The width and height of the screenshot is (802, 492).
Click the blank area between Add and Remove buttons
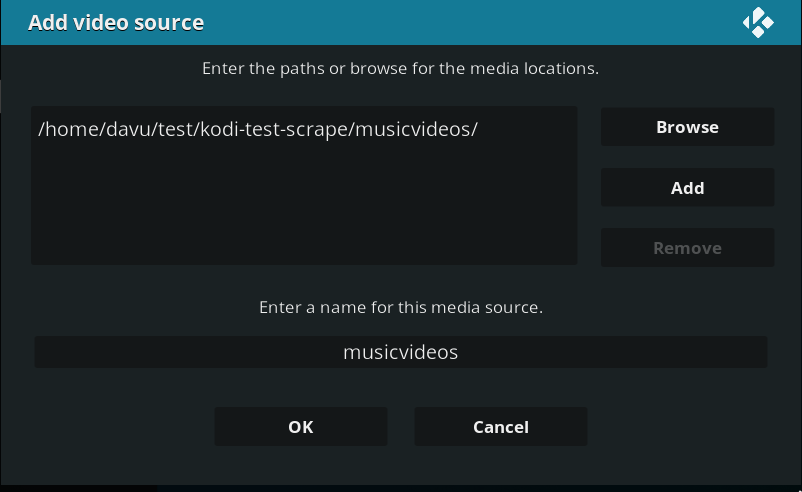click(687, 218)
